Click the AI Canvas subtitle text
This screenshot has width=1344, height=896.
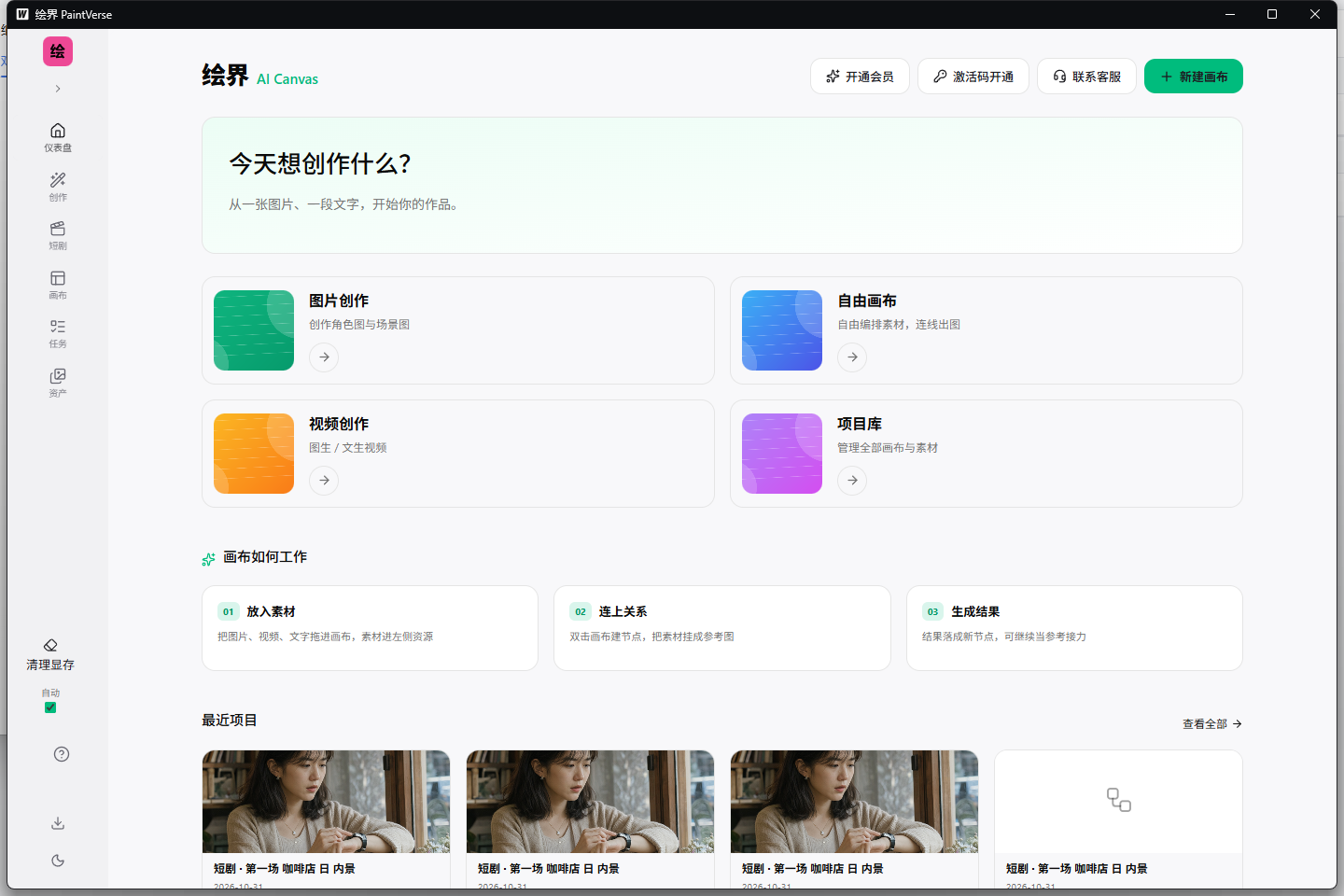click(x=287, y=79)
